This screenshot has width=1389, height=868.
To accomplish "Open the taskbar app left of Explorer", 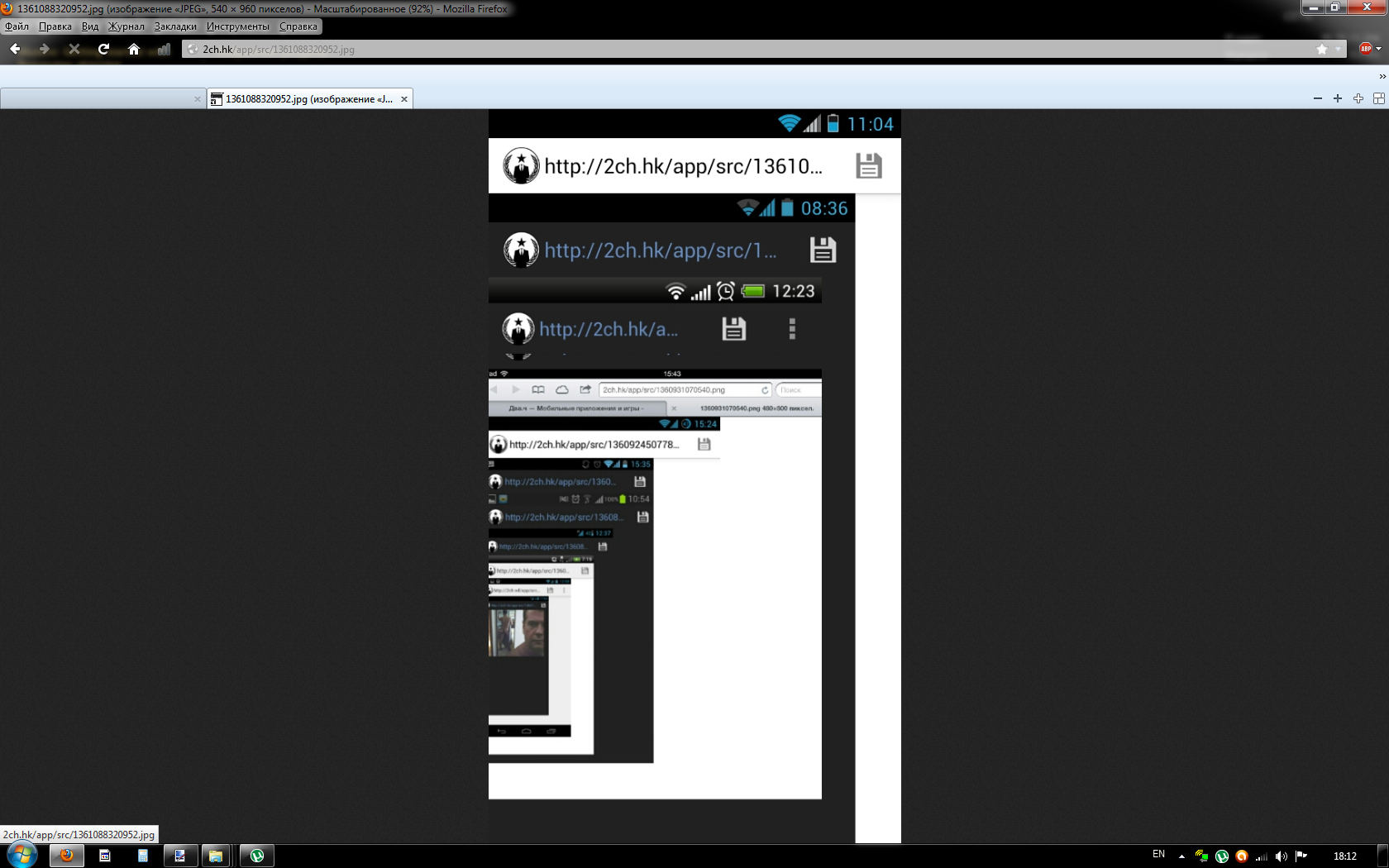I will (x=179, y=856).
